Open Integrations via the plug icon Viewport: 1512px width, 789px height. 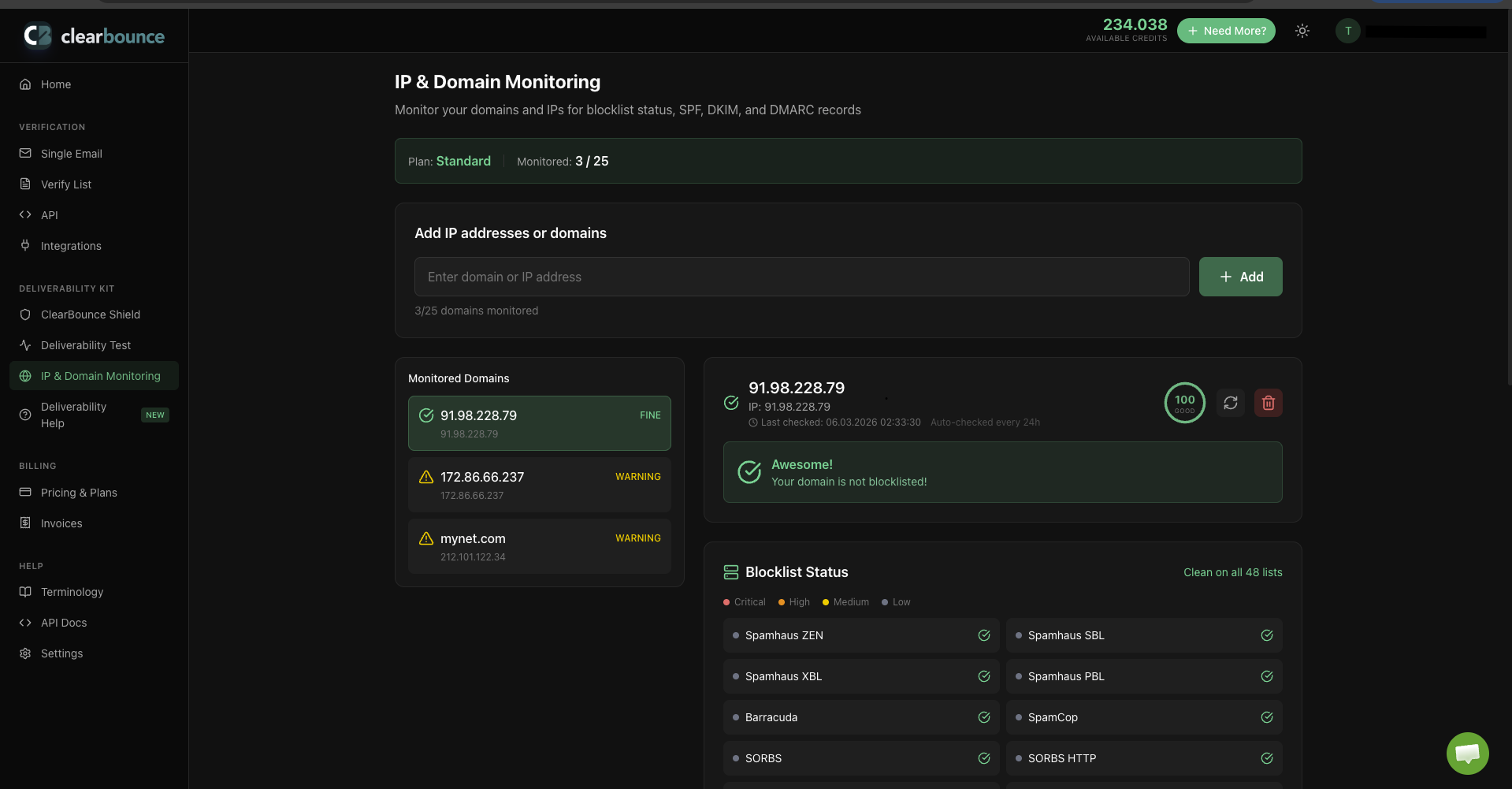25,245
